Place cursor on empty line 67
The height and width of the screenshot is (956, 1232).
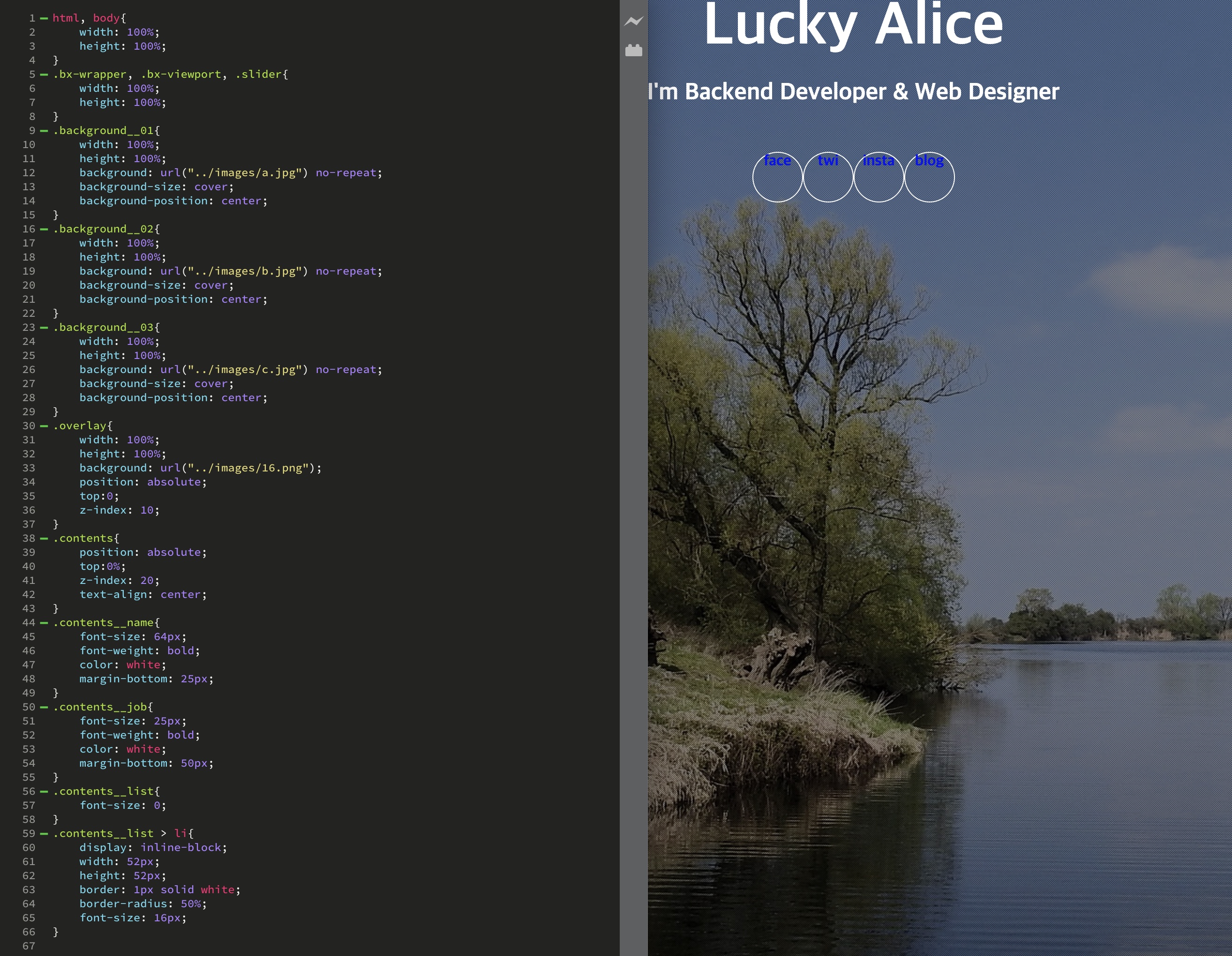169,946
